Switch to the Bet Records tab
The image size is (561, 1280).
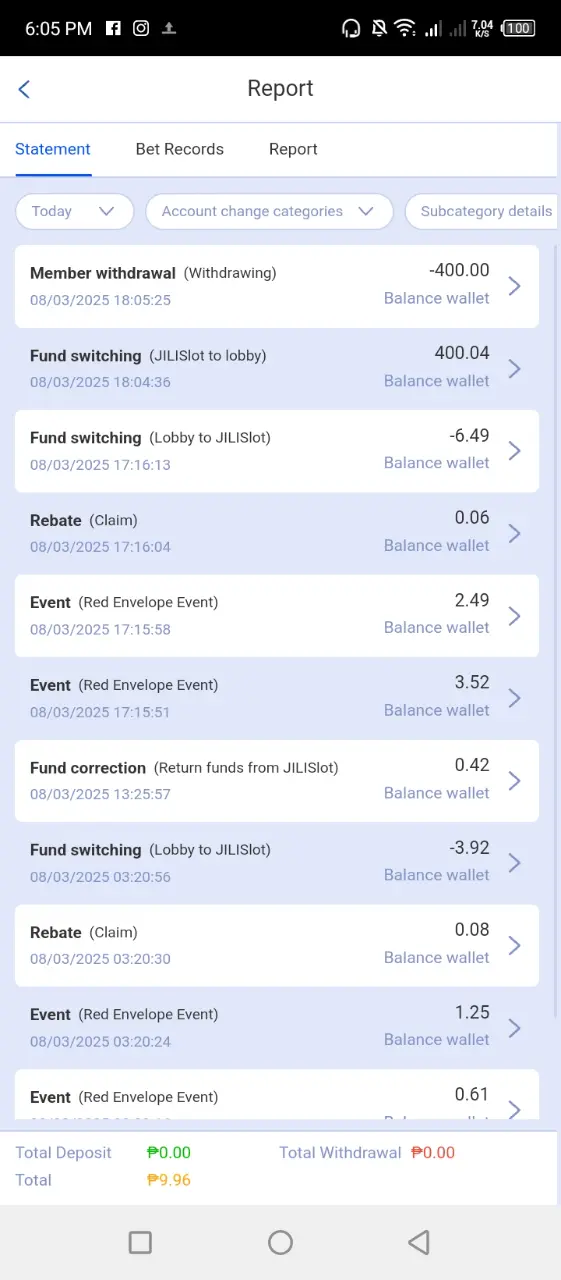(x=180, y=149)
